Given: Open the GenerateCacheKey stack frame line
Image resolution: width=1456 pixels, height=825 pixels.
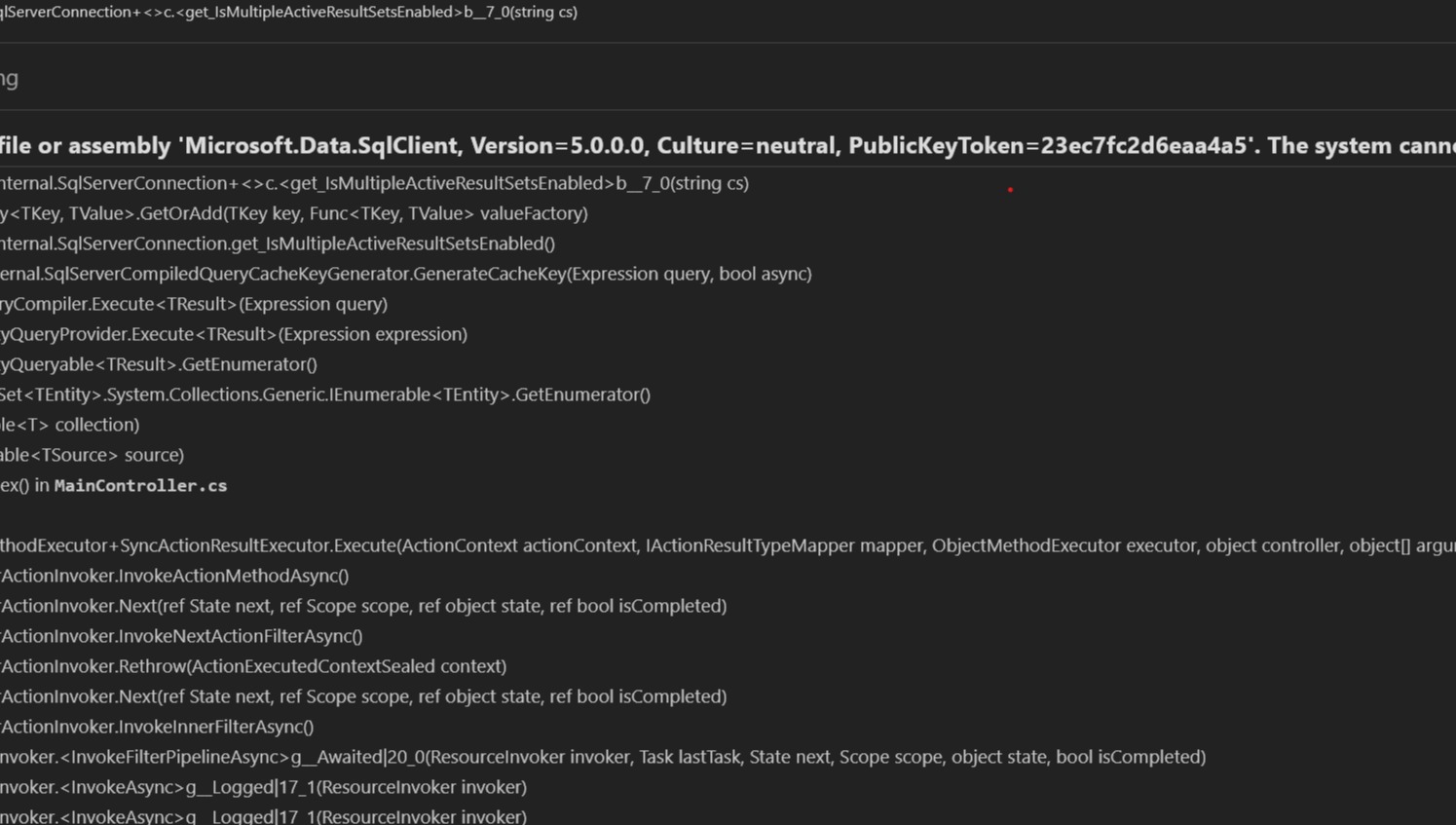Looking at the screenshot, I should click(x=405, y=274).
